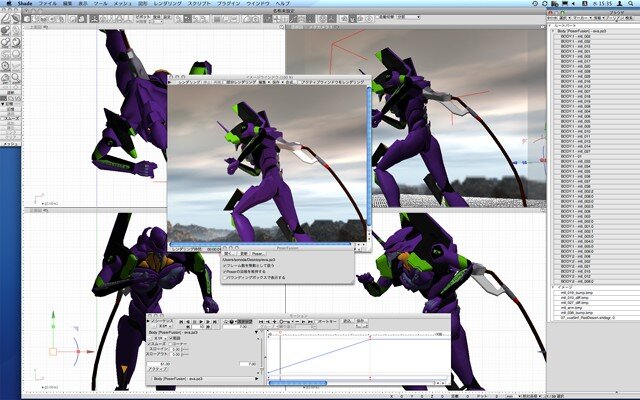Click play button in motion window
Image resolution: width=640 pixels, height=400 pixels.
coord(201,322)
